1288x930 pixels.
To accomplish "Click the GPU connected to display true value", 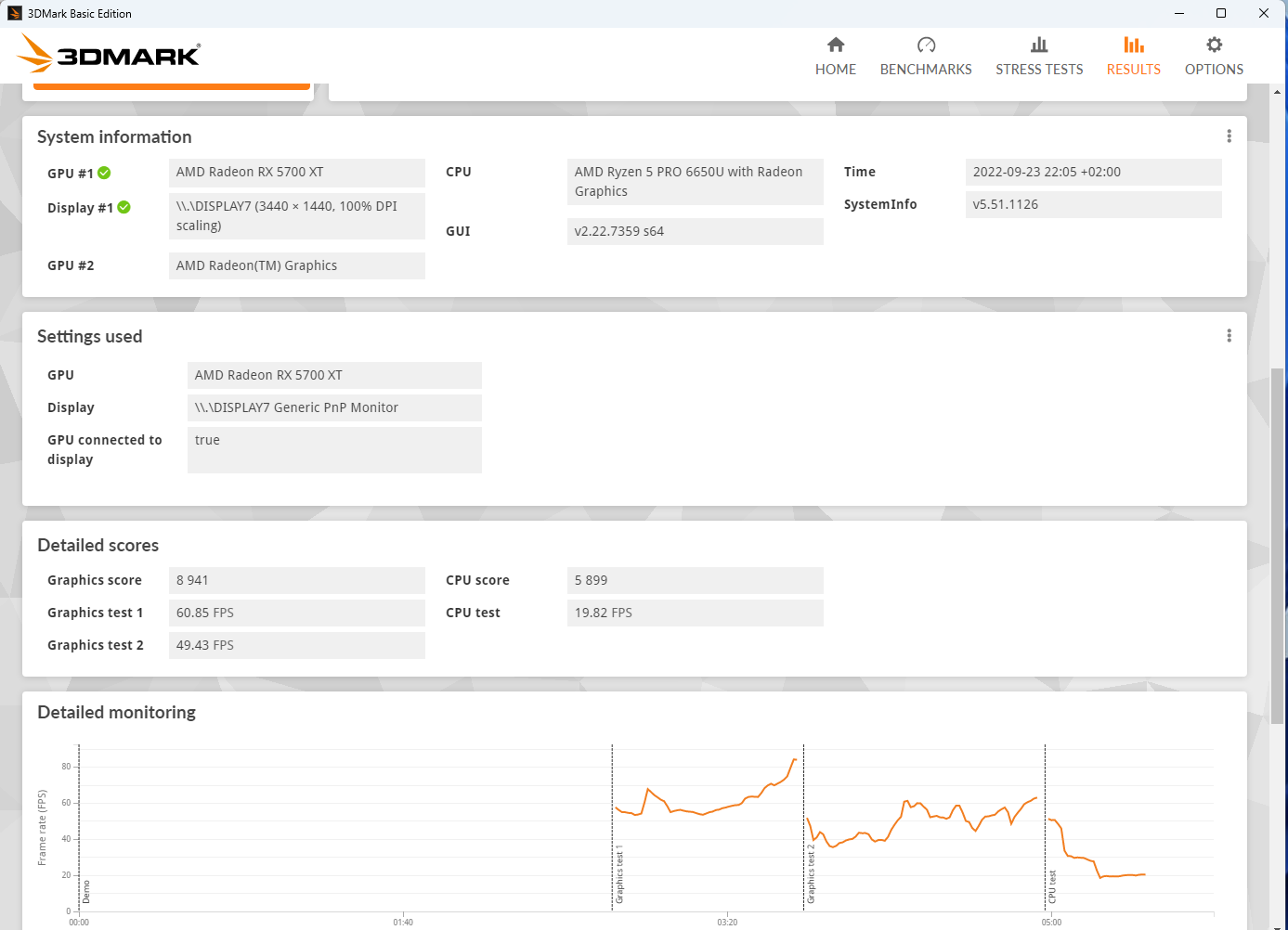I will [334, 450].
